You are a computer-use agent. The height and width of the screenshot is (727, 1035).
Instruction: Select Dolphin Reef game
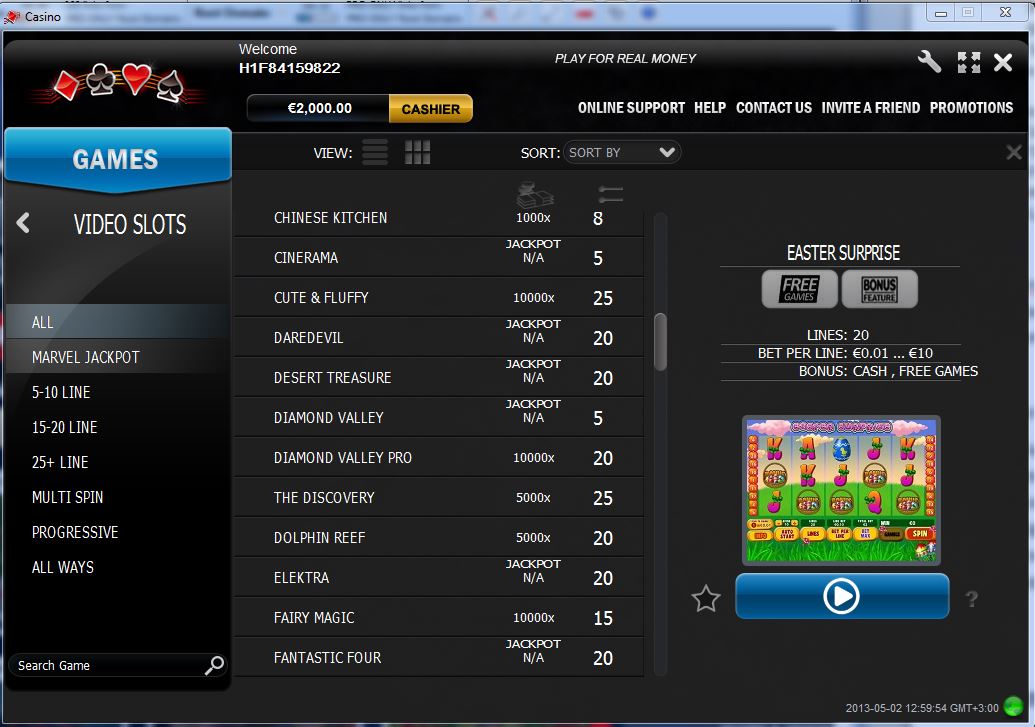point(439,537)
